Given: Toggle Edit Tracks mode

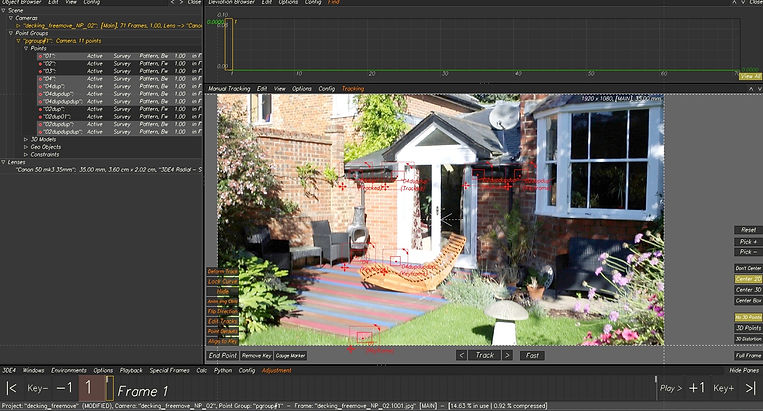Looking at the screenshot, I should pyautogui.click(x=222, y=321).
